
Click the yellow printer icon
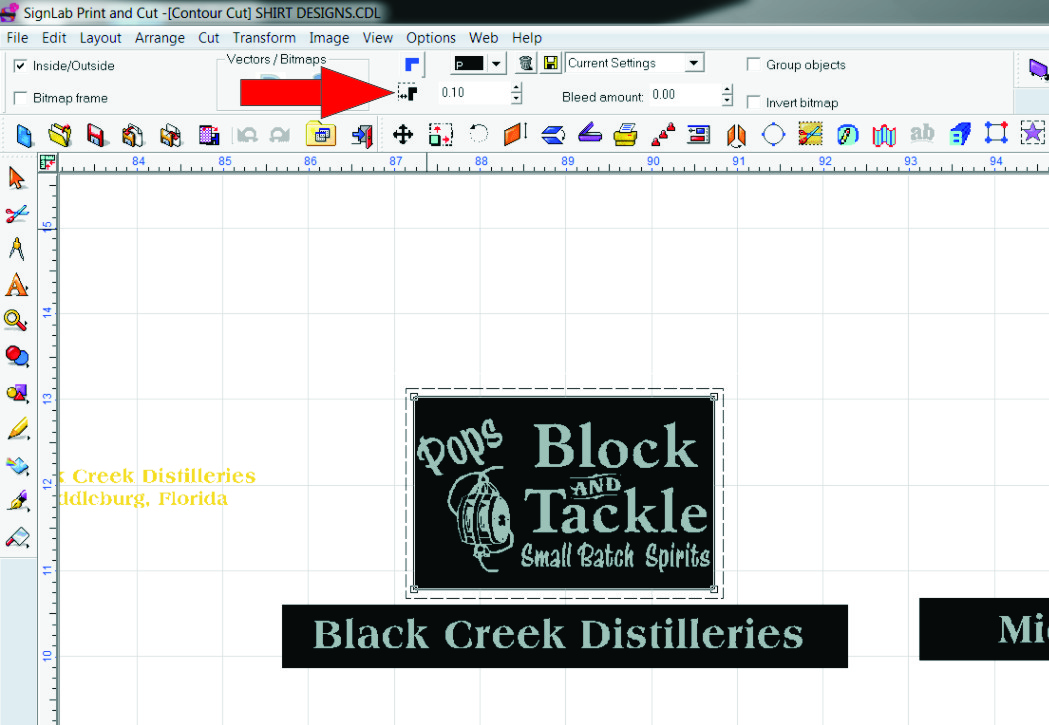pyautogui.click(x=625, y=134)
